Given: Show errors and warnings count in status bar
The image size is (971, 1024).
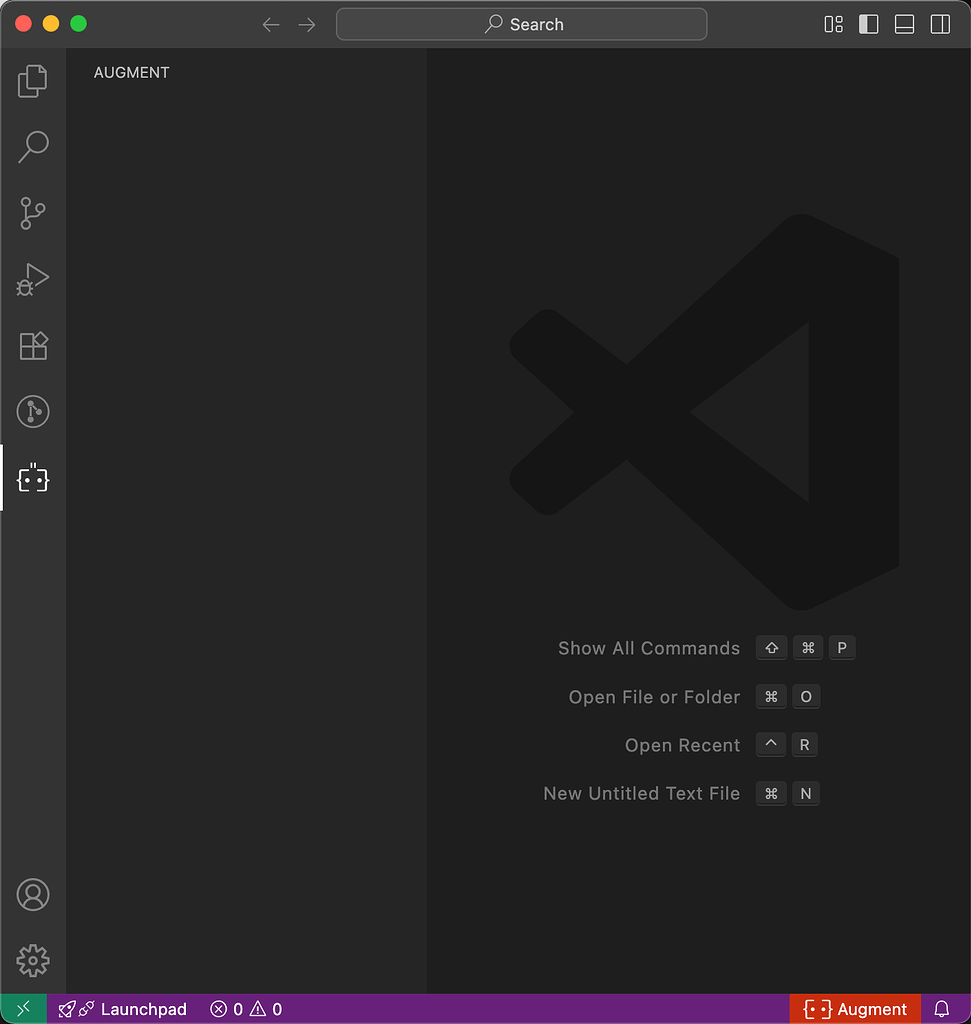Looking at the screenshot, I should [246, 1009].
